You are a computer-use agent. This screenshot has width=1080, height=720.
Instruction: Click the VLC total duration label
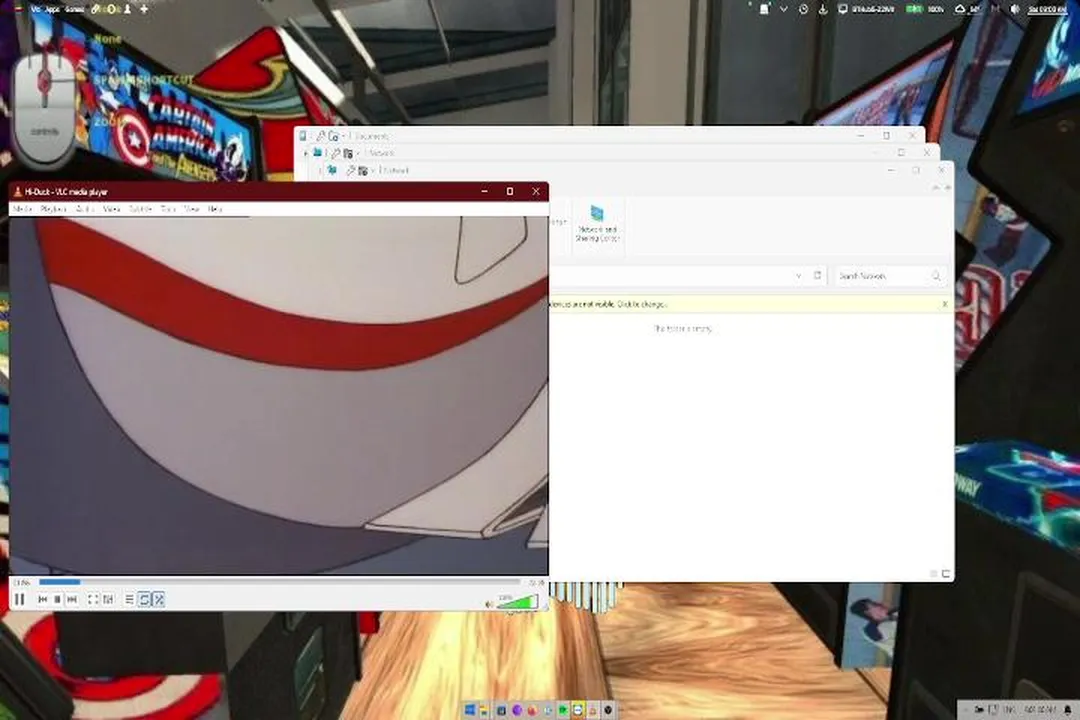[537, 583]
